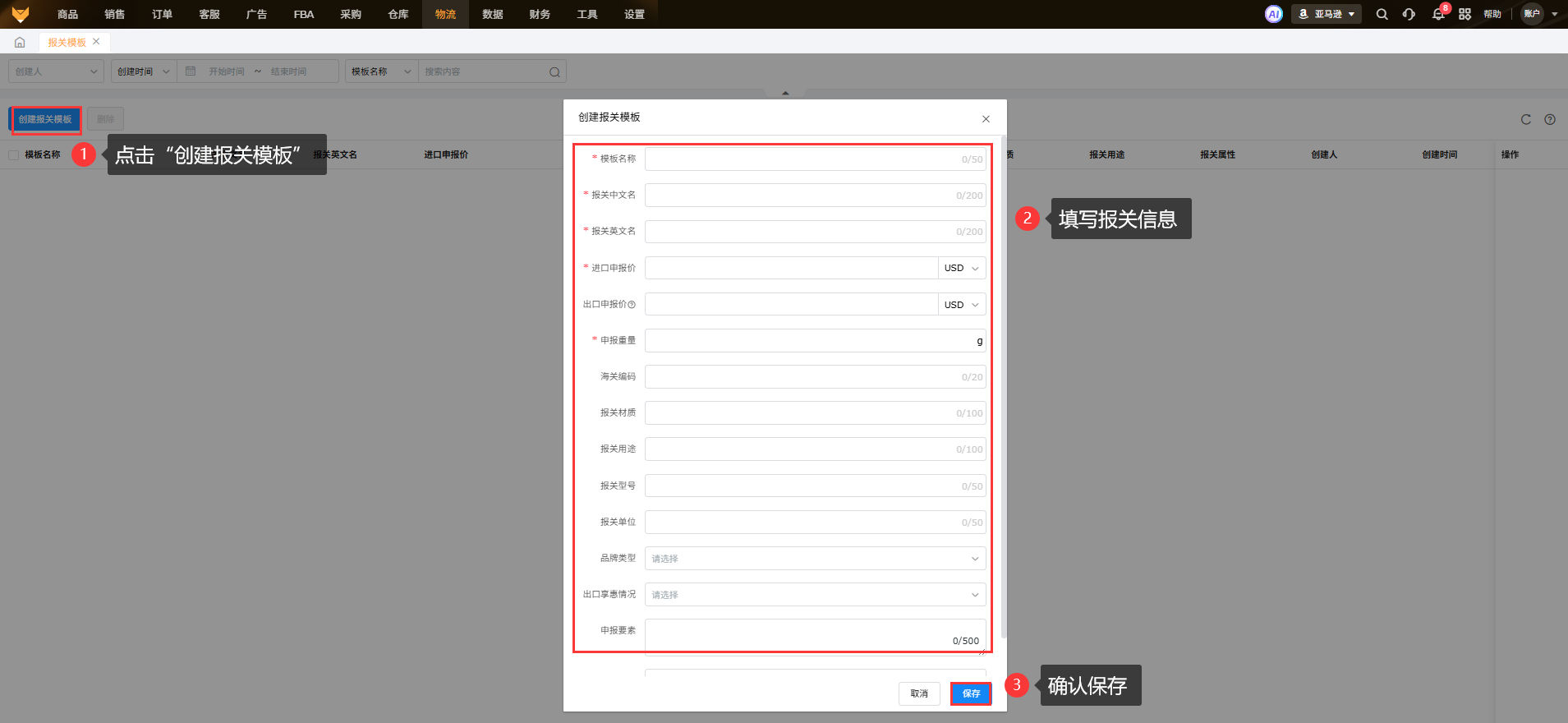Open the 广告 menu
The width and height of the screenshot is (1568, 723).
256,14
